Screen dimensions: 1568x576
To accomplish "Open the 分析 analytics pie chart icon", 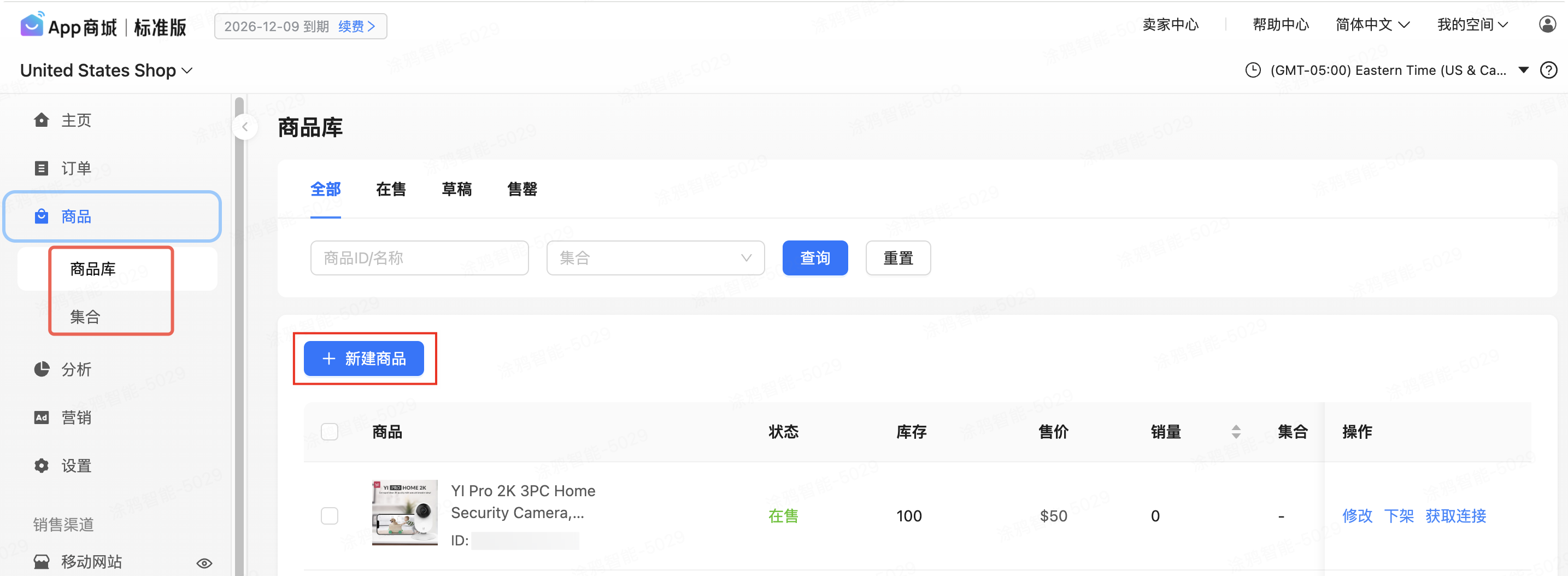I will pyautogui.click(x=41, y=369).
